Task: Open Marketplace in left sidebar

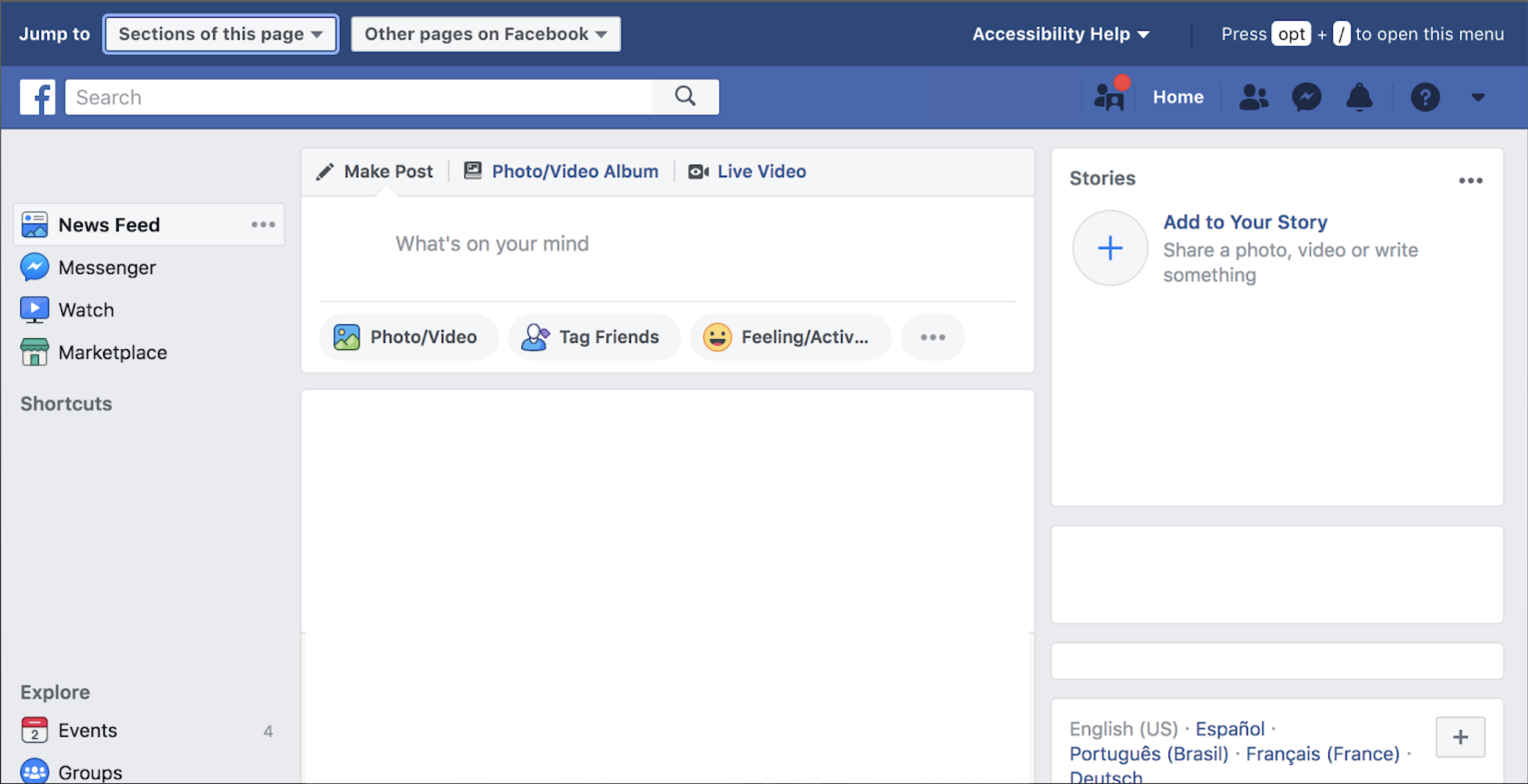Action: coord(113,352)
